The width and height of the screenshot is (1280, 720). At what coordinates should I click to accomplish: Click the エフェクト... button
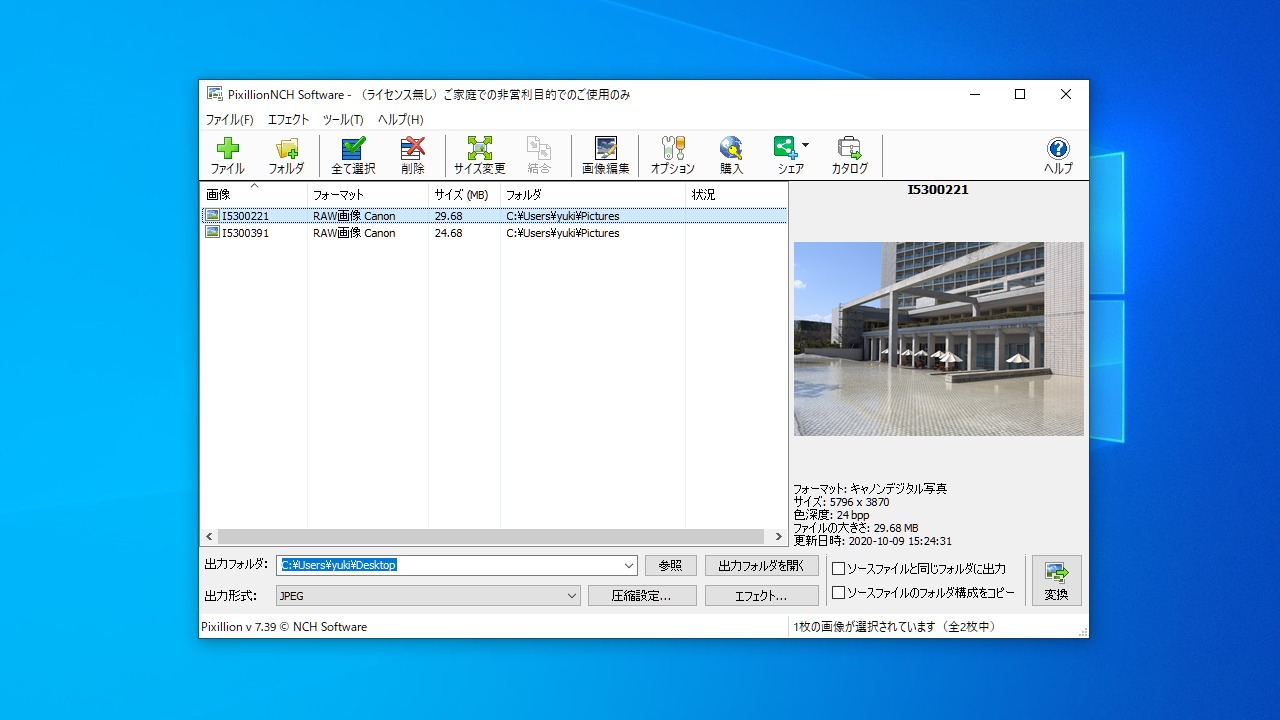(x=762, y=596)
